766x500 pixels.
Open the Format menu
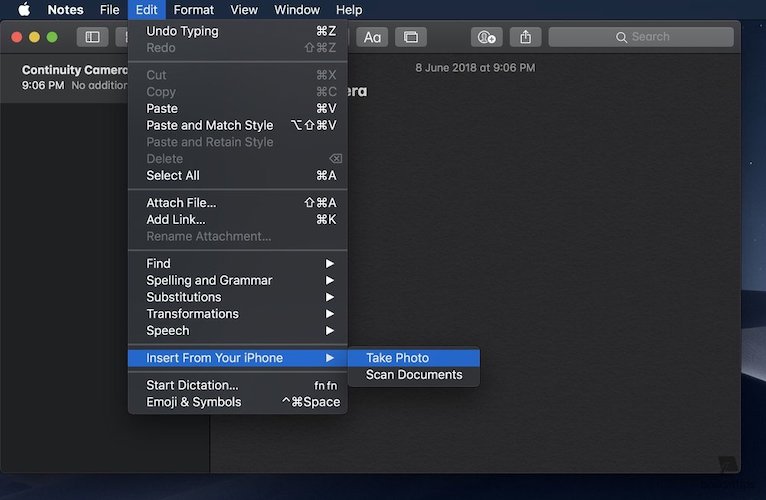(194, 10)
